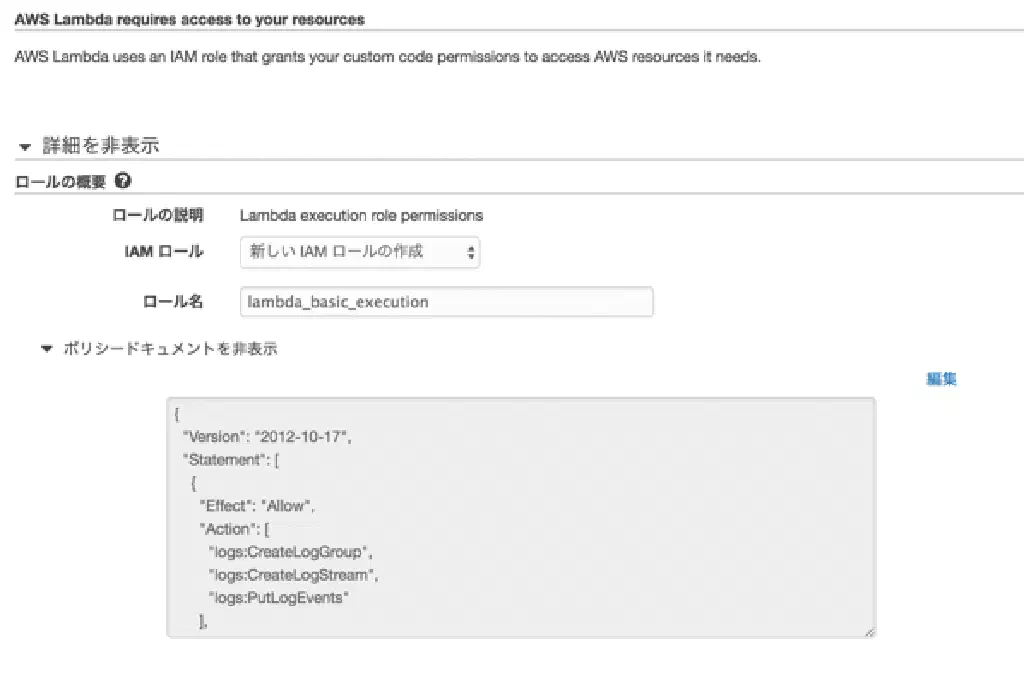Collapse details using the 詳細を非表示 triangle
Viewport: 1024px width, 699px height.
click(25, 147)
